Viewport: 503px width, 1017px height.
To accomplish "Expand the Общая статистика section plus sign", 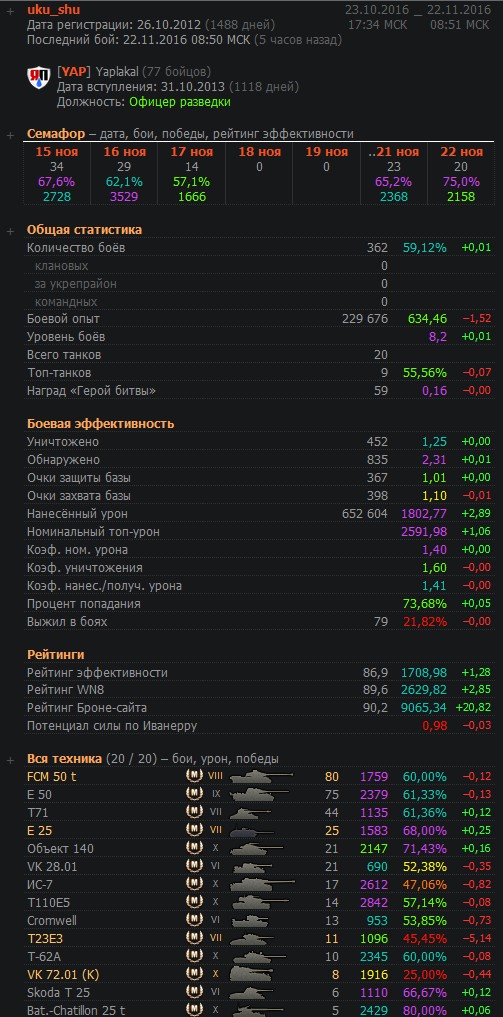I will tap(10, 231).
